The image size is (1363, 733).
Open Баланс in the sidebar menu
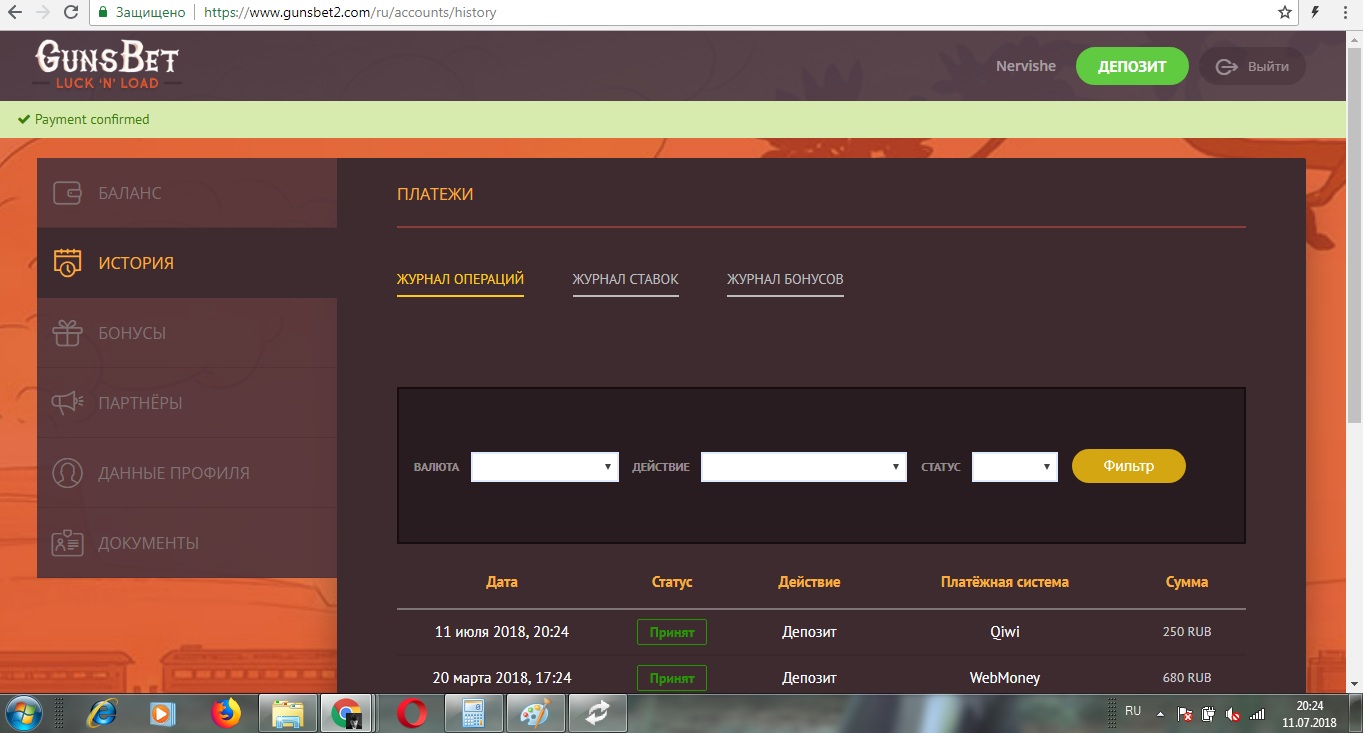pyautogui.click(x=187, y=193)
